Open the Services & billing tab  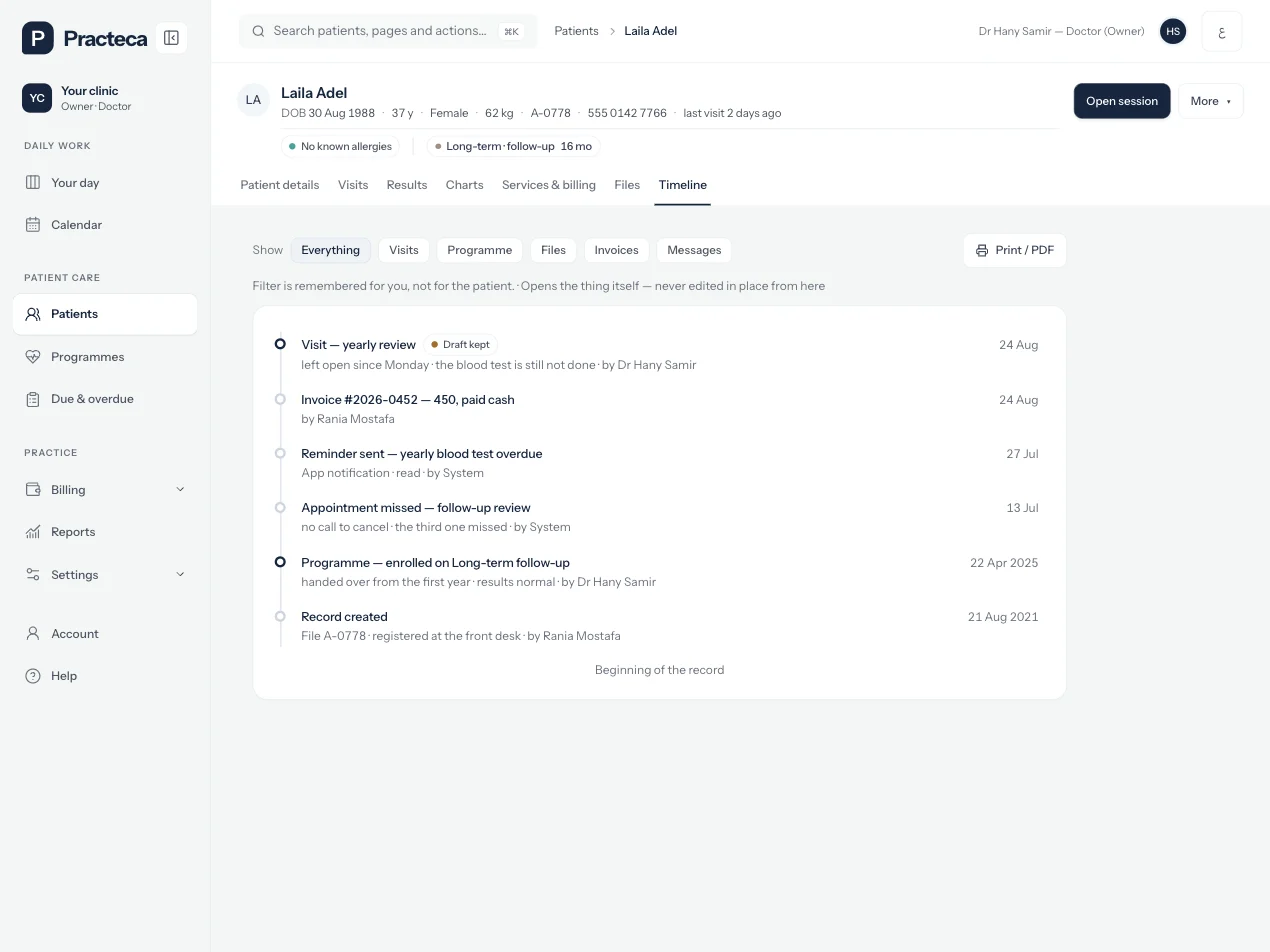[549, 185]
